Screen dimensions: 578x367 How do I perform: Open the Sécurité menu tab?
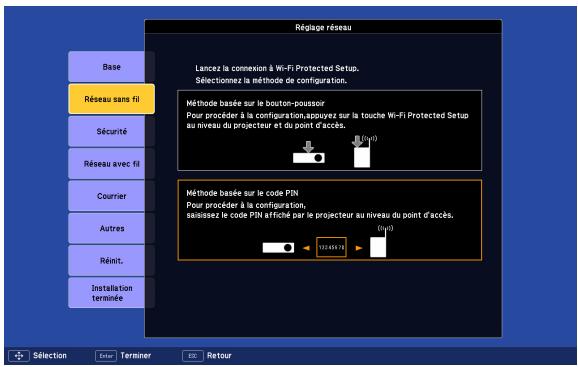(111, 132)
